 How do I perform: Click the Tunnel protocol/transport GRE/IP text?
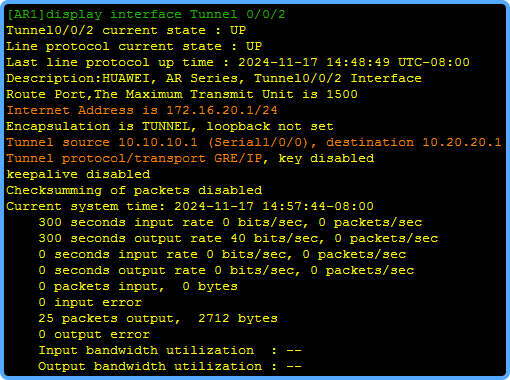click(x=134, y=158)
